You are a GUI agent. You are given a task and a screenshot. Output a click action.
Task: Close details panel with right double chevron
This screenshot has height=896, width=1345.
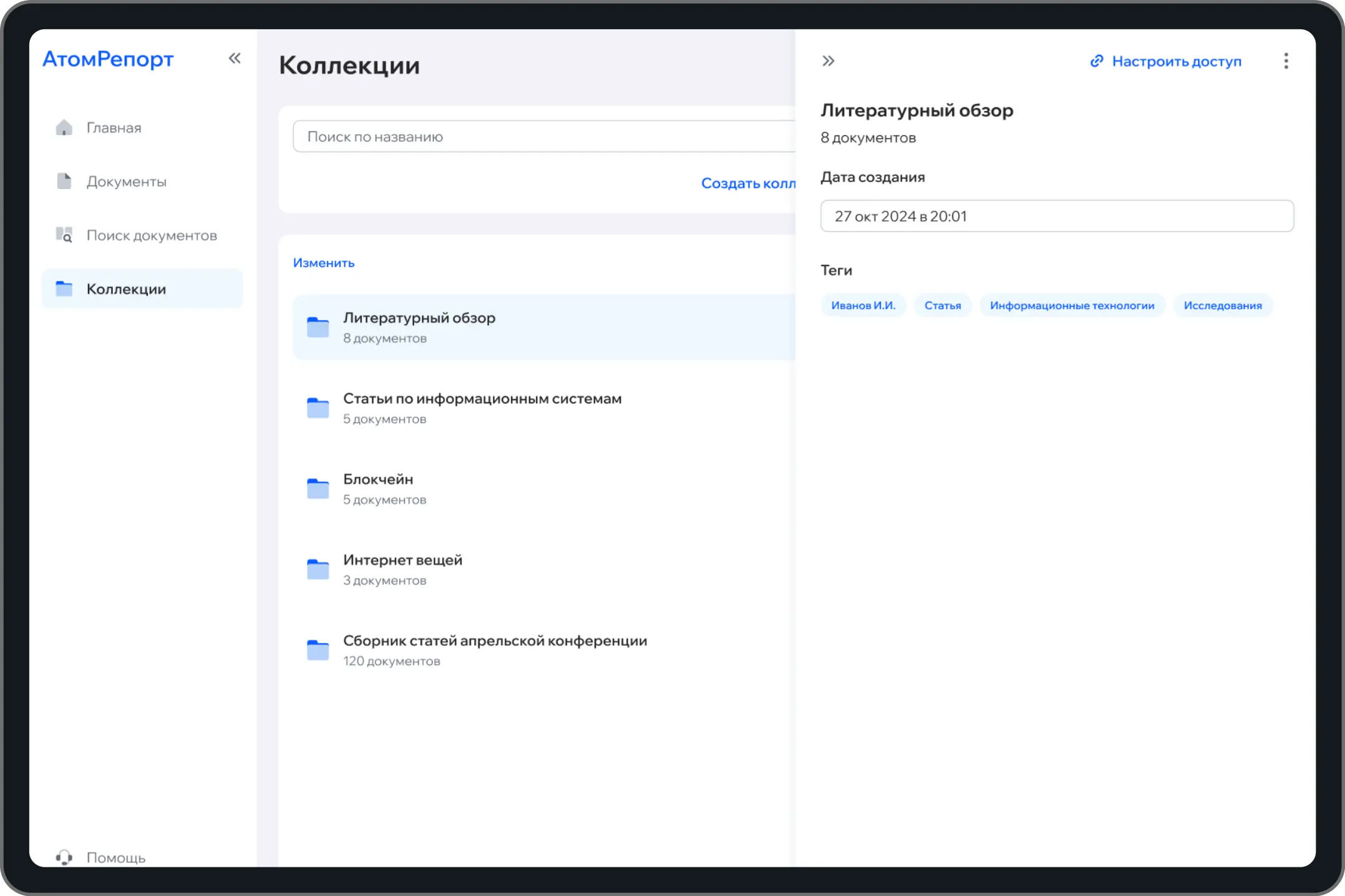coord(828,61)
